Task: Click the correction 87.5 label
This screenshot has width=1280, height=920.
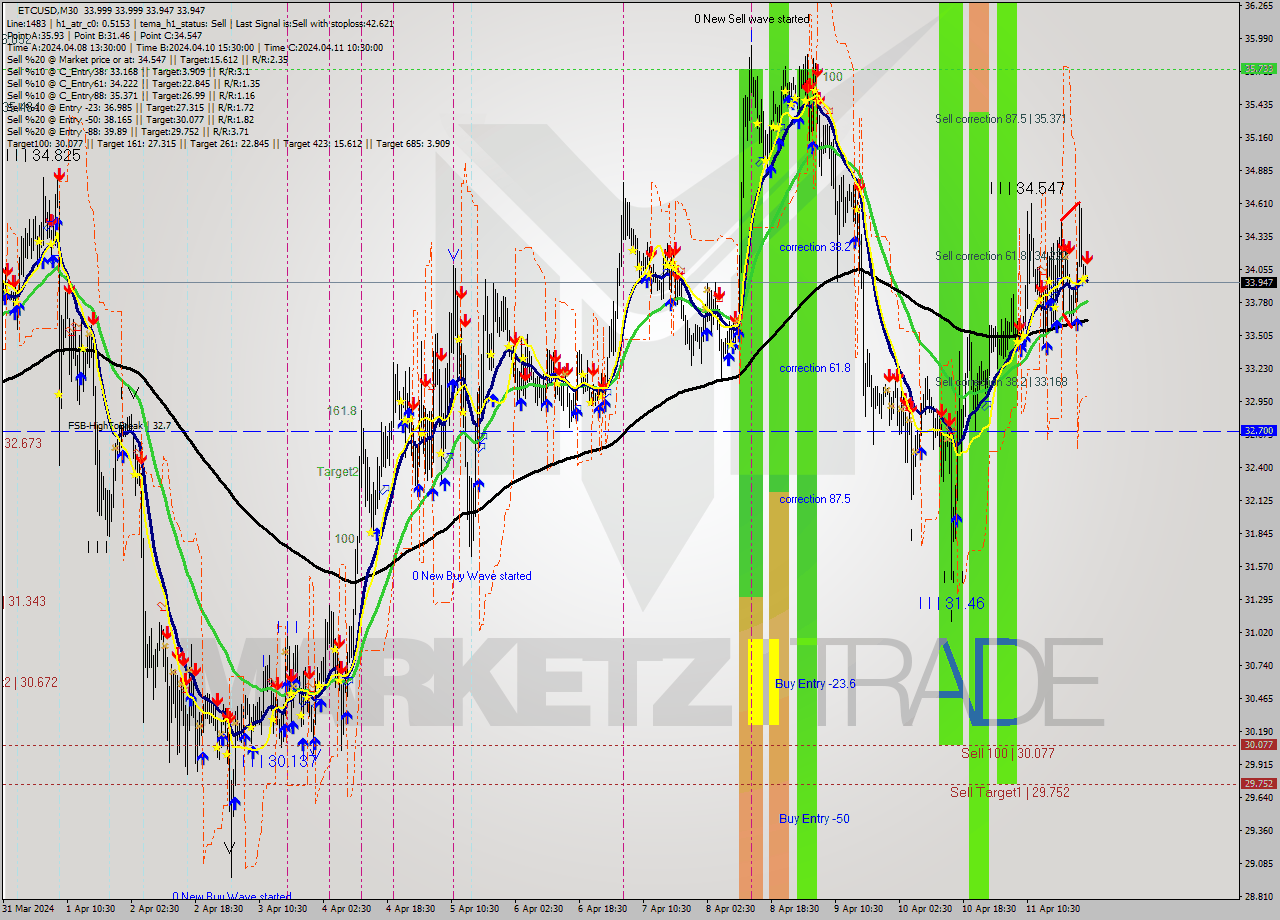Action: point(815,499)
